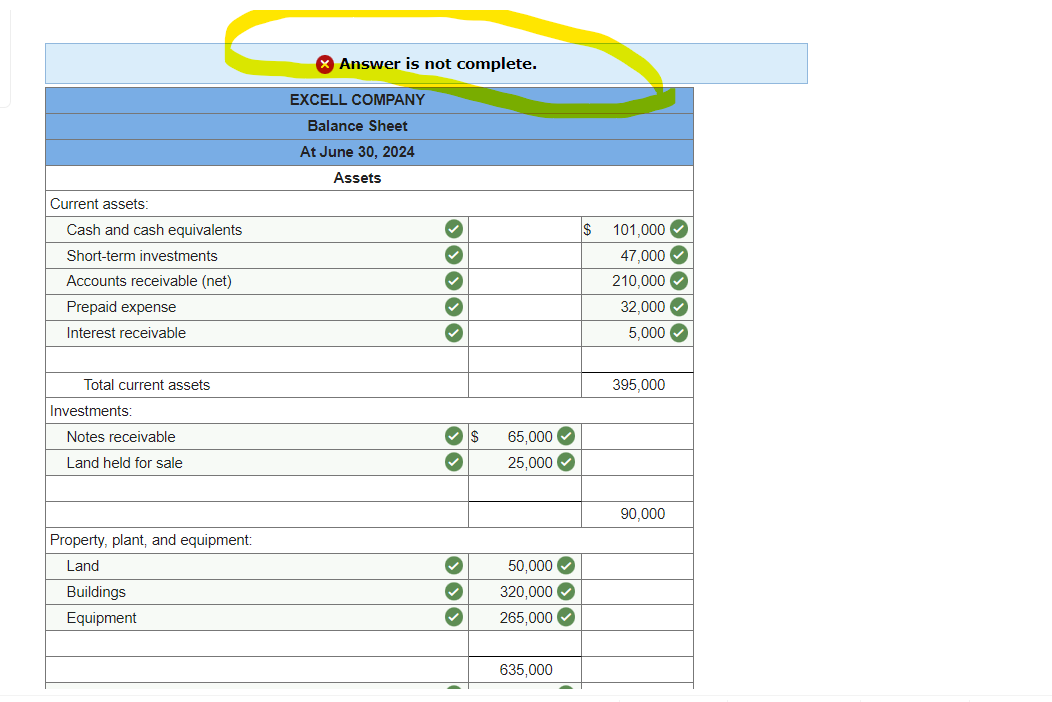Image resolution: width=1052 pixels, height=702 pixels.
Task: Click the empty amount cell under Land held for sale
Action: pos(524,488)
